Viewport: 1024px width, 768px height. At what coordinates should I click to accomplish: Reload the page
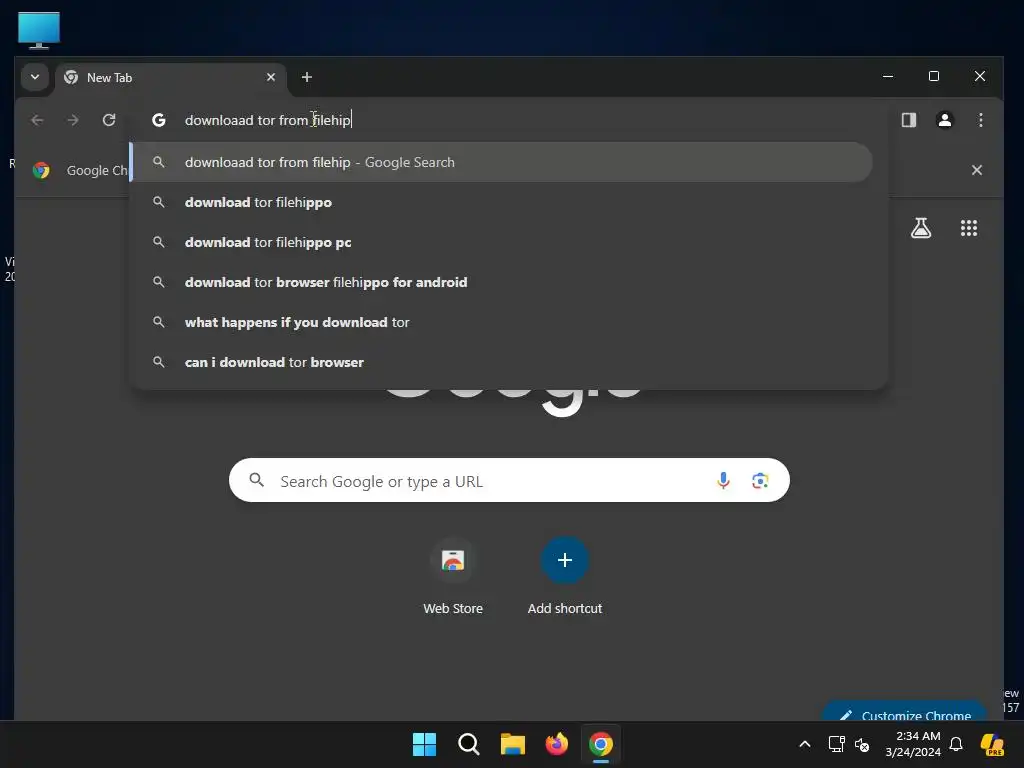109,120
